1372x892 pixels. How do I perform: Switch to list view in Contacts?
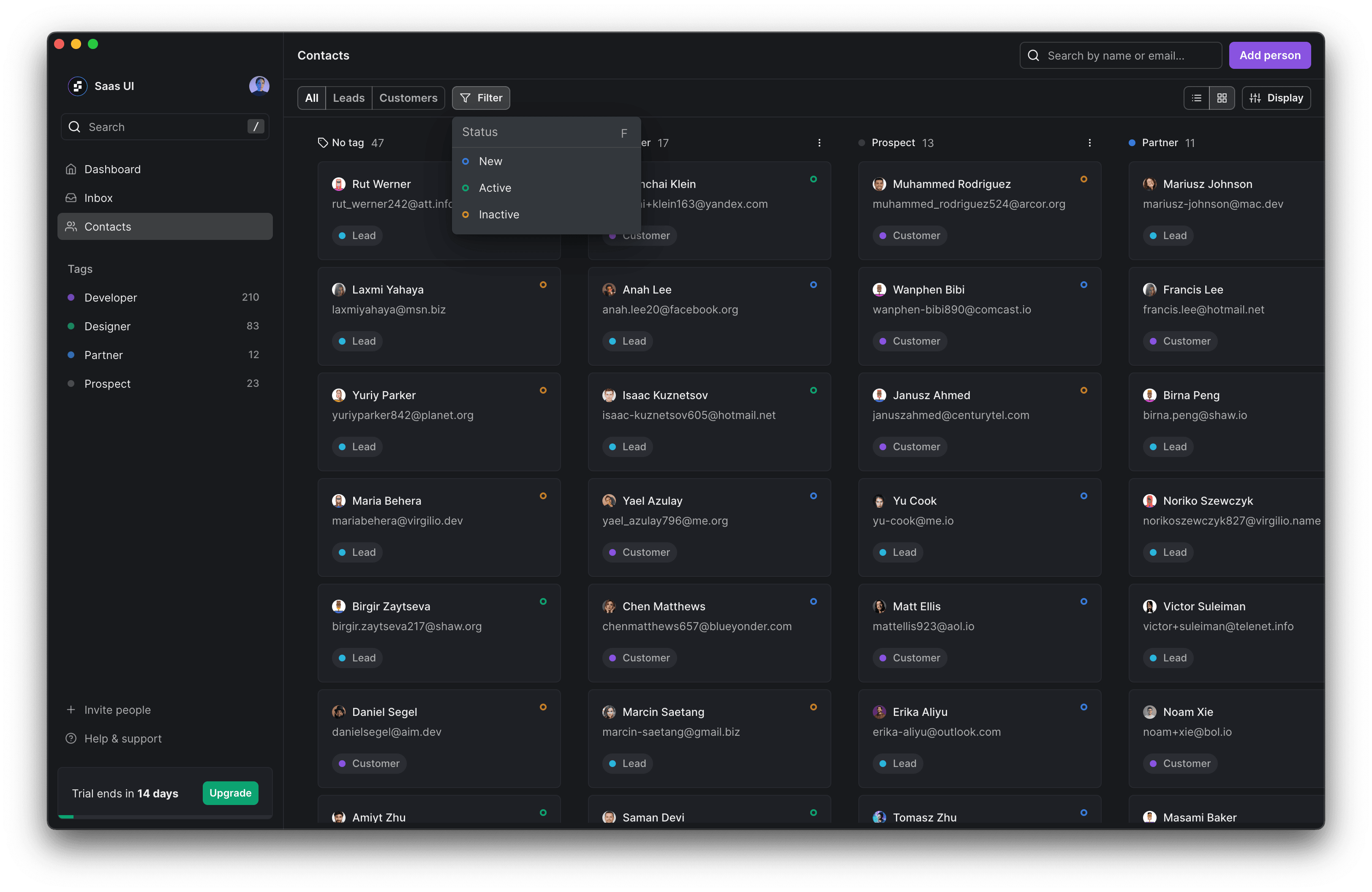[1197, 98]
